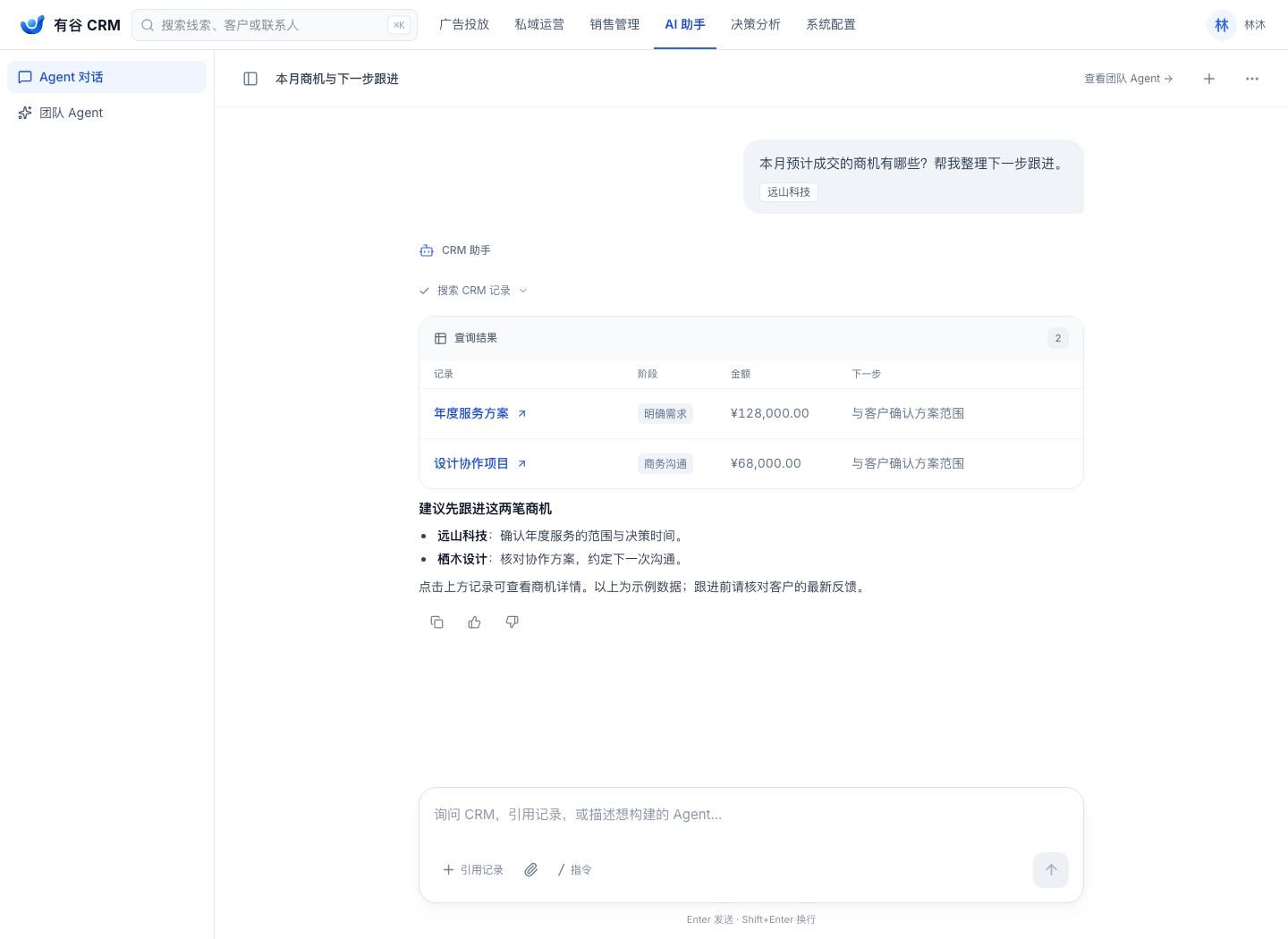Screen dimensions: 1288x939
Task: Give thumbs up to the reply
Action: [x=475, y=622]
